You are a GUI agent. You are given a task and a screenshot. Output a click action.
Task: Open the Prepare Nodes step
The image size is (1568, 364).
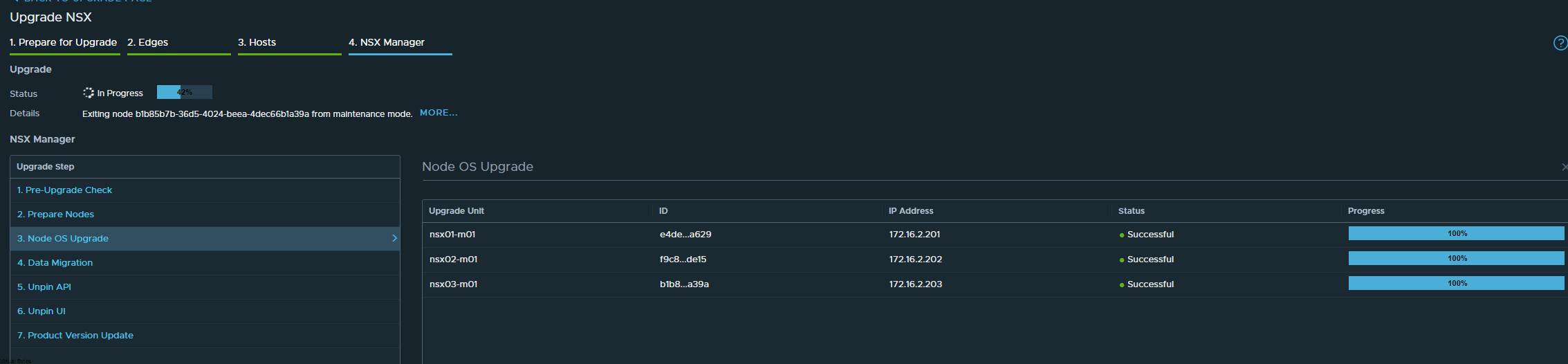point(55,214)
